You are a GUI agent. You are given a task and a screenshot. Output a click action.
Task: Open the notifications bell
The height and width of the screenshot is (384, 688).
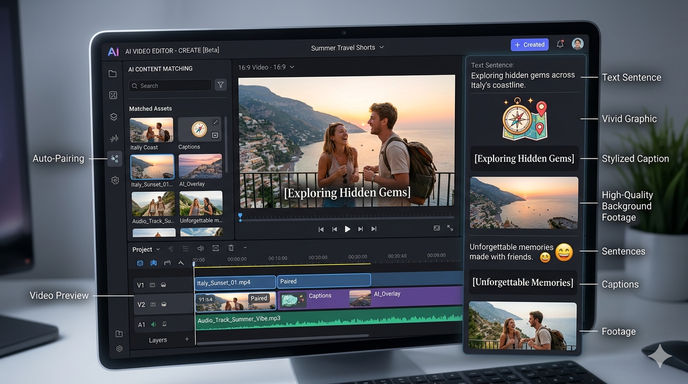(560, 44)
